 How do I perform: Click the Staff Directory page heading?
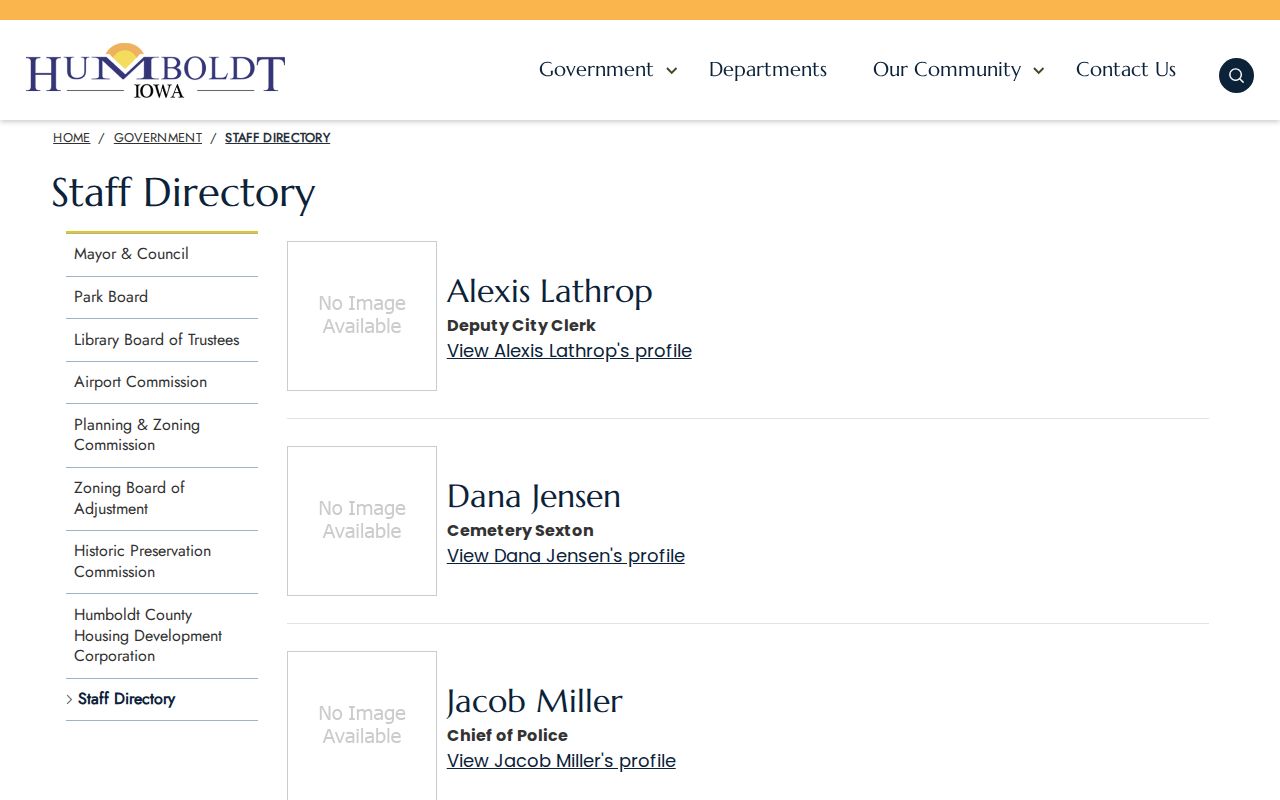(x=183, y=192)
